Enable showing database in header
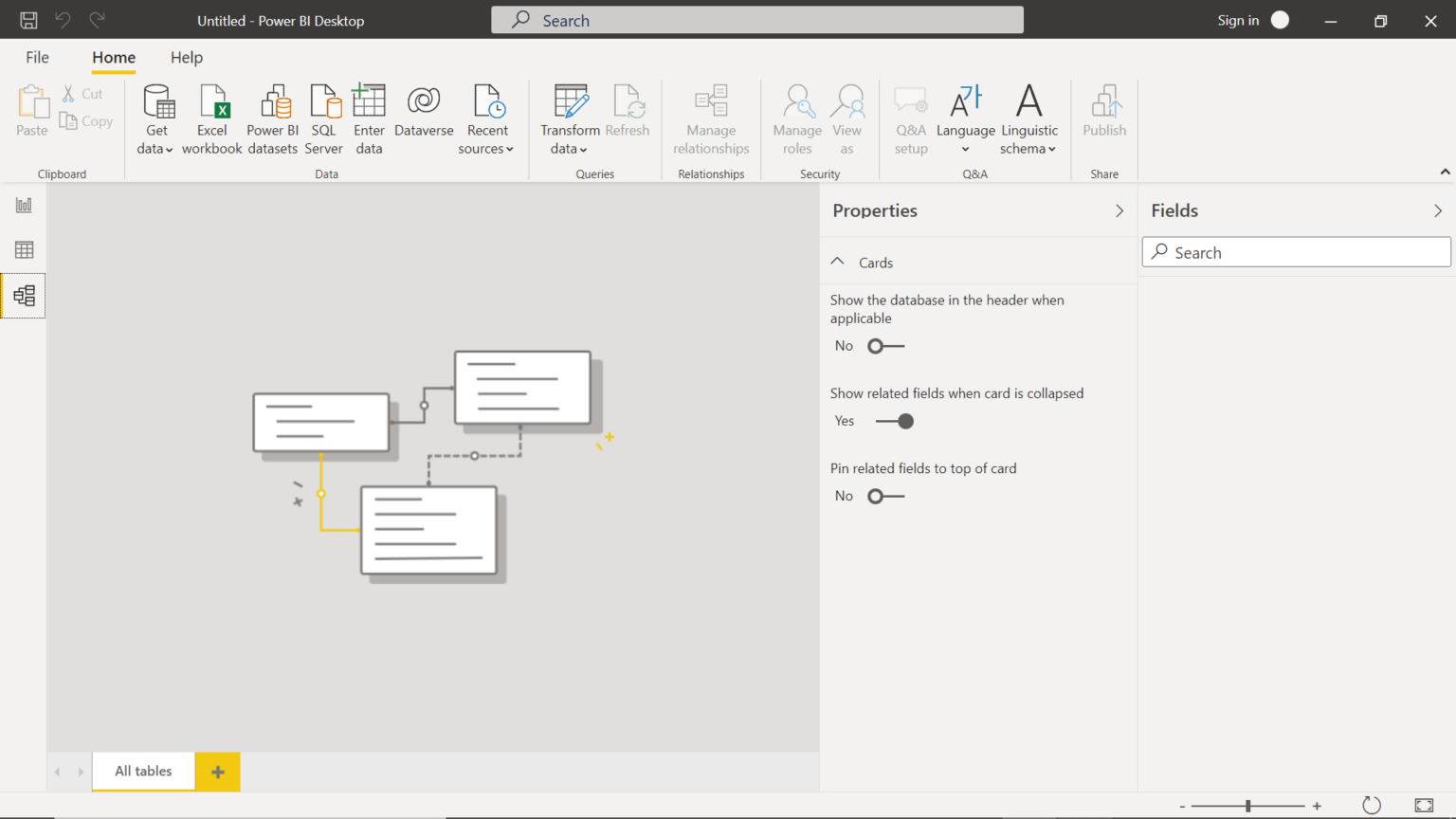Image resolution: width=1456 pixels, height=819 pixels. pyautogui.click(x=885, y=345)
